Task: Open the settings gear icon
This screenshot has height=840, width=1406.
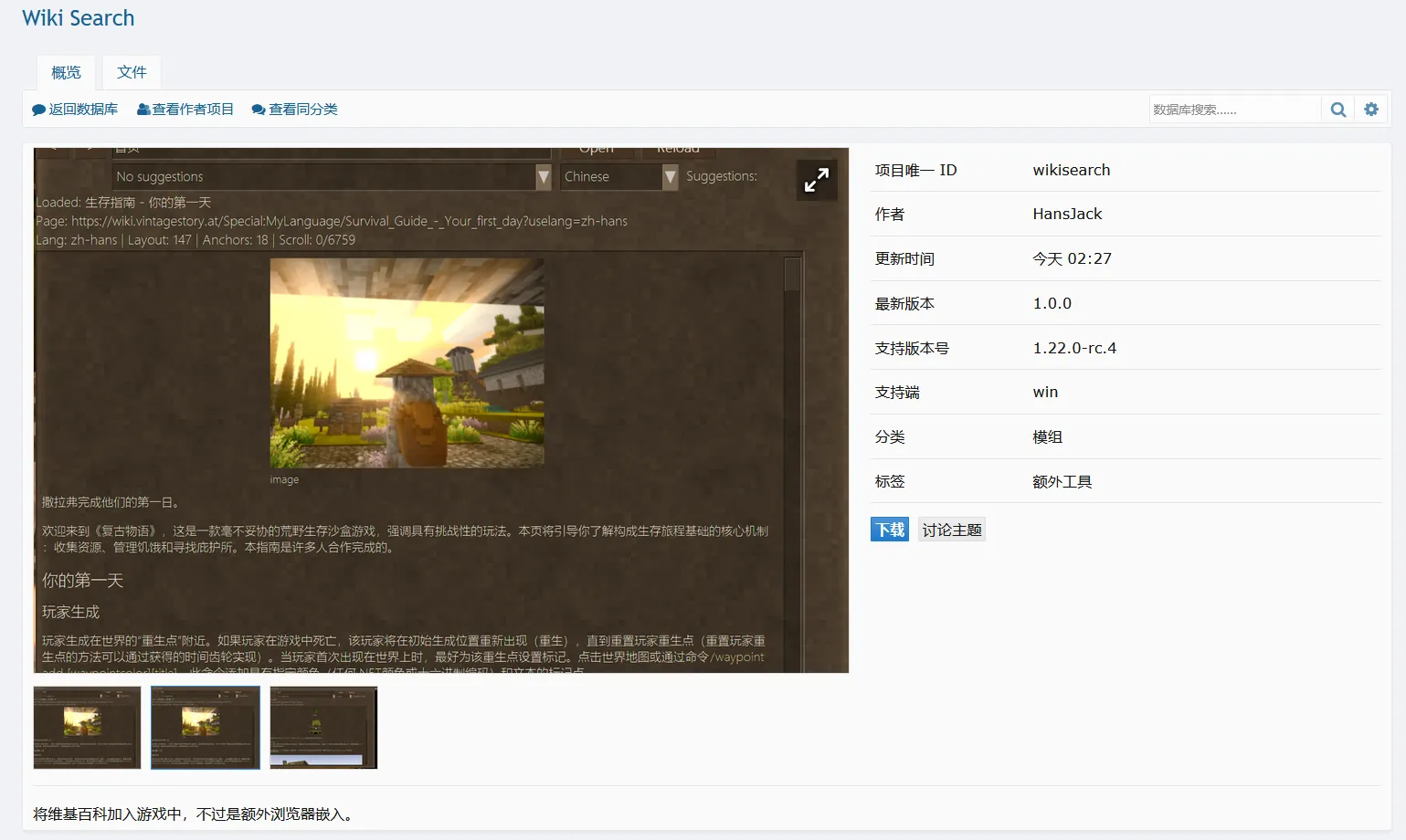Action: (1370, 109)
